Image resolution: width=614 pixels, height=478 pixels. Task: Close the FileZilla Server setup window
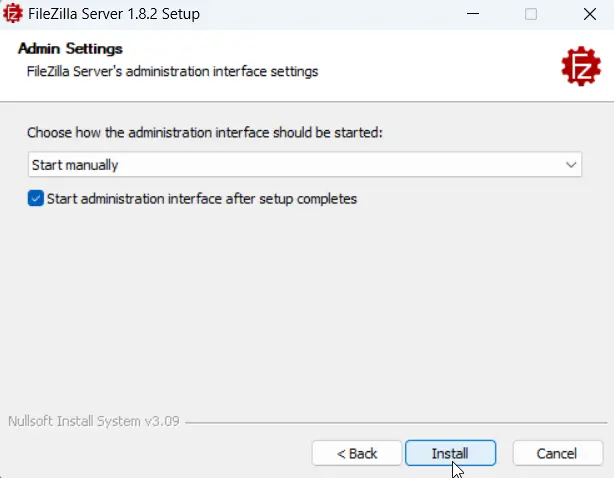click(x=589, y=14)
